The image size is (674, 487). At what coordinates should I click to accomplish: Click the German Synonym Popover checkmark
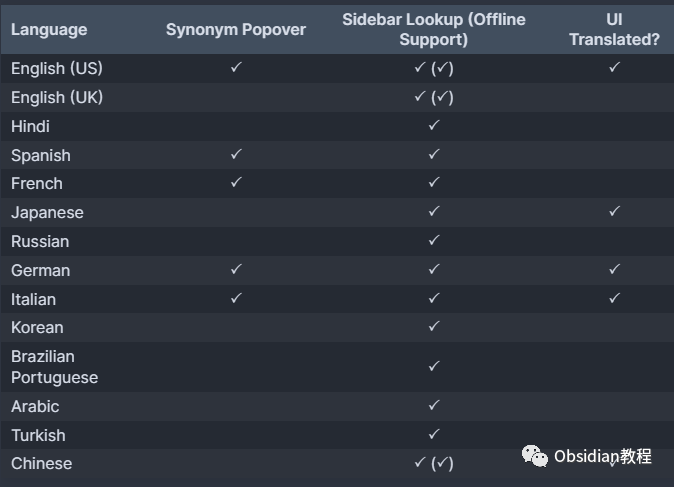(x=236, y=270)
